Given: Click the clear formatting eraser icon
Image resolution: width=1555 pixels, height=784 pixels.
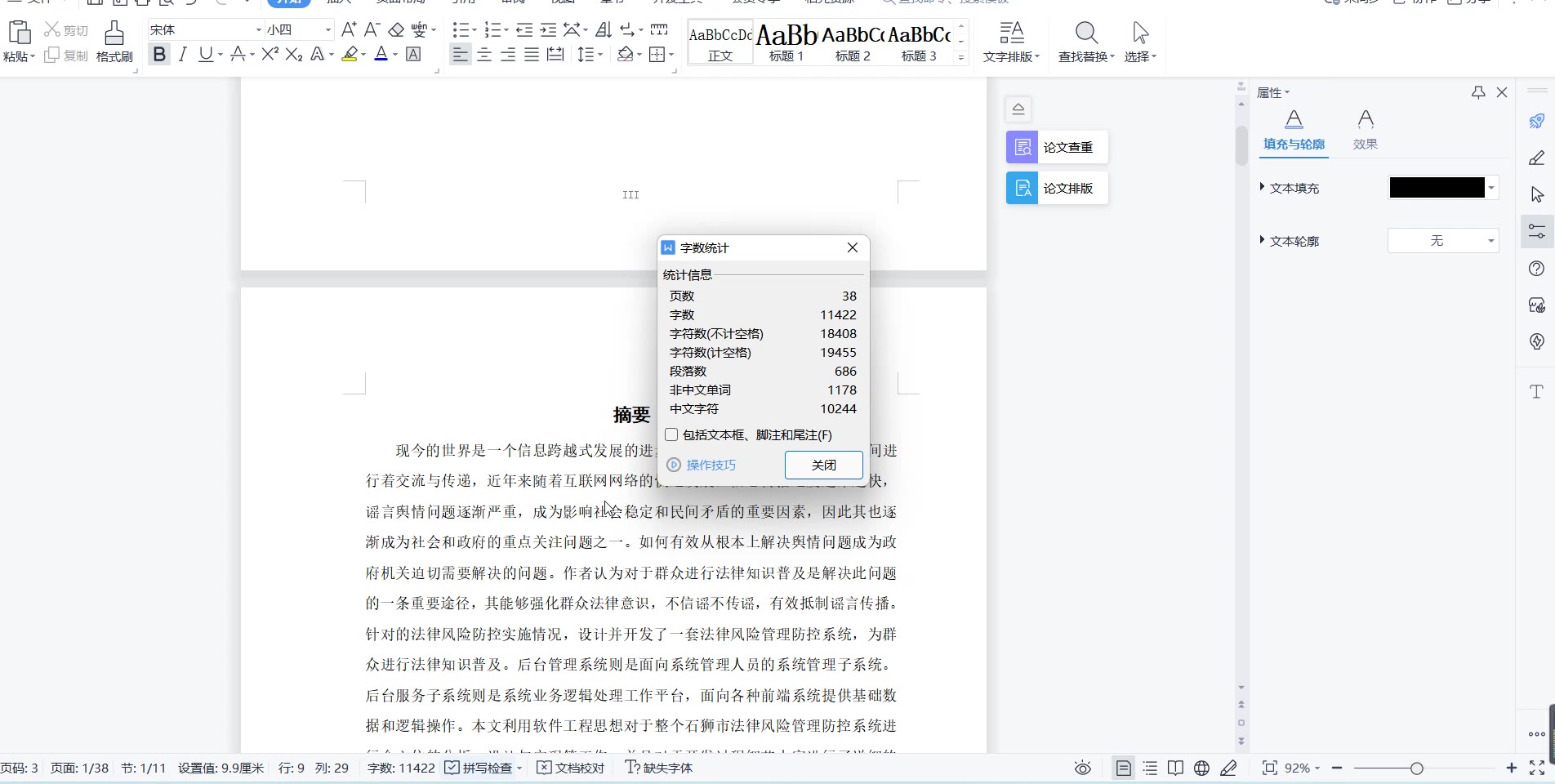Looking at the screenshot, I should click(x=396, y=30).
